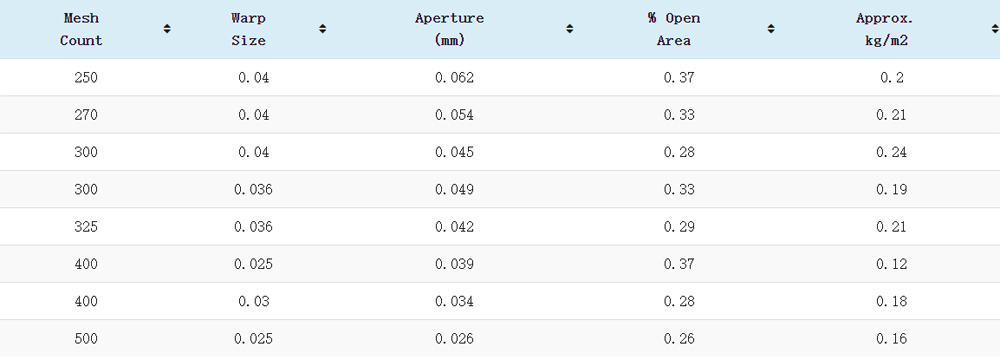1000x360 pixels.
Task: Select the Warp Size column header
Action: pos(248,29)
